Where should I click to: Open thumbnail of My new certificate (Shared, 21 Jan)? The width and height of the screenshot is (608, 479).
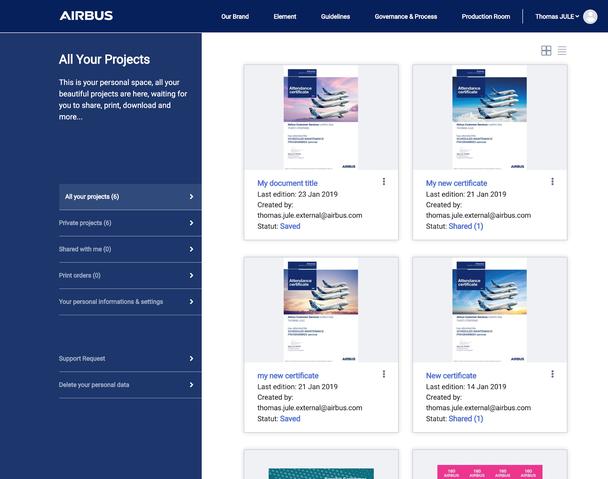[x=490, y=118]
